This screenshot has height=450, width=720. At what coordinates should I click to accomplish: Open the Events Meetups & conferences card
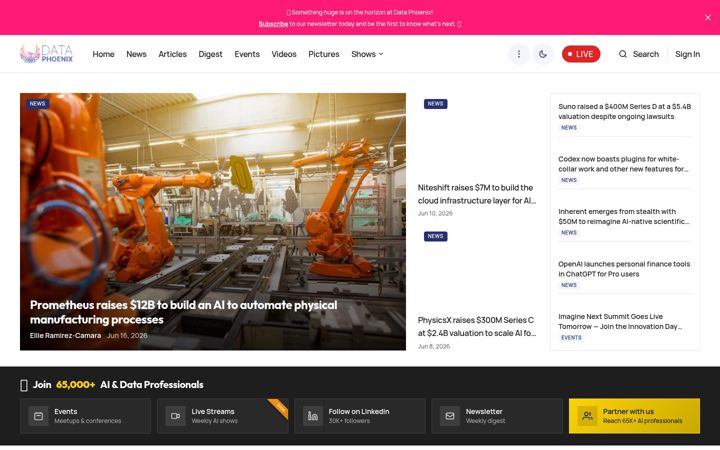[x=85, y=416]
